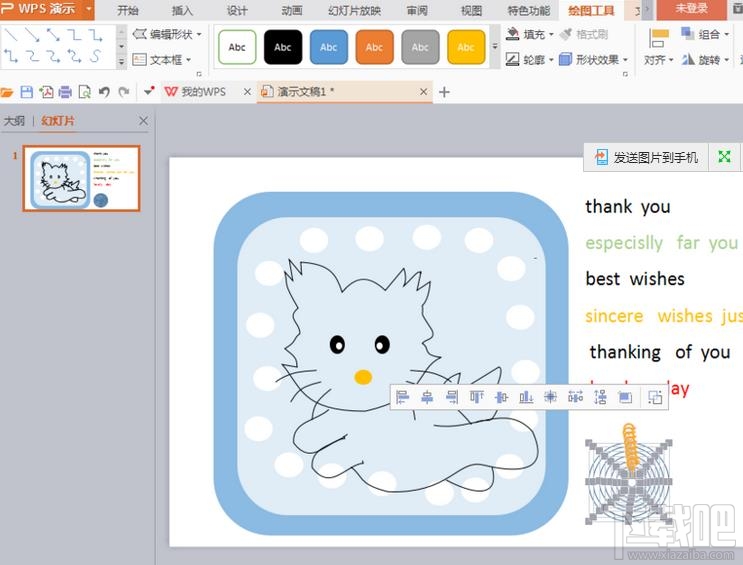Switch to the 插入 ribbon tab

182,10
